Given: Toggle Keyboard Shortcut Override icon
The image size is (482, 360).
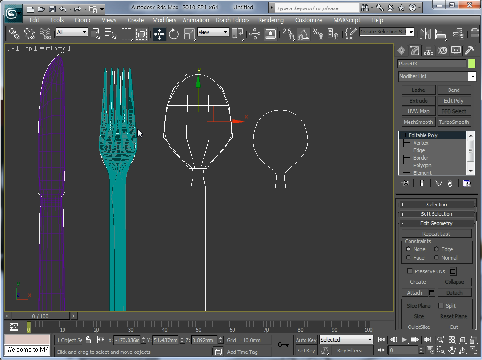Looking at the screenshot, I should (271, 34).
